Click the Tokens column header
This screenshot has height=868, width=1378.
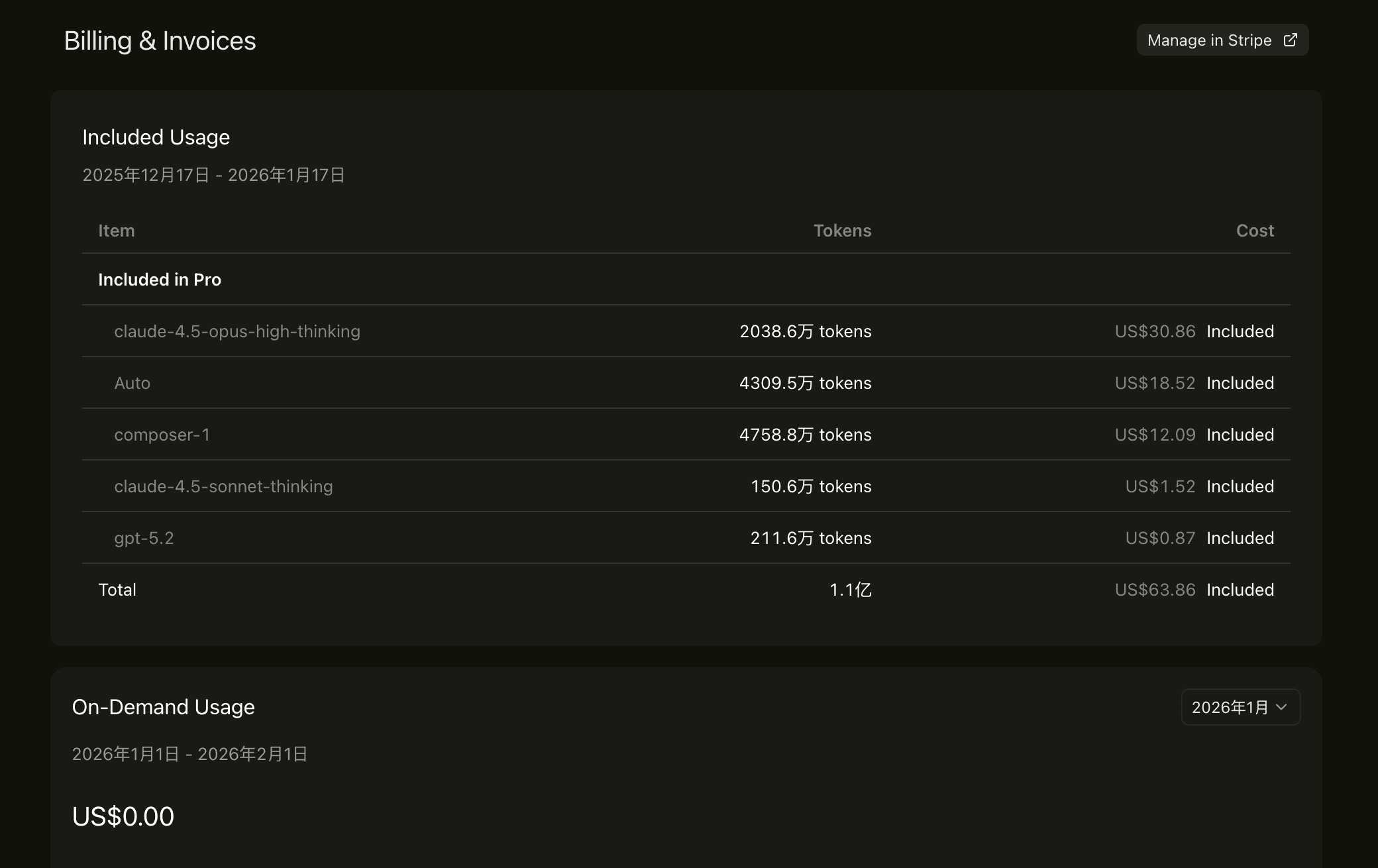(842, 231)
